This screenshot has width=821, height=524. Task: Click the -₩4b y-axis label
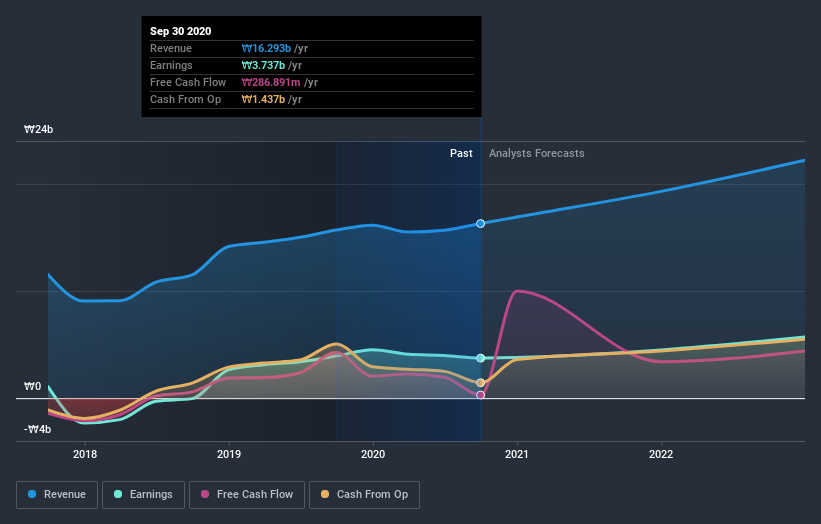point(38,429)
